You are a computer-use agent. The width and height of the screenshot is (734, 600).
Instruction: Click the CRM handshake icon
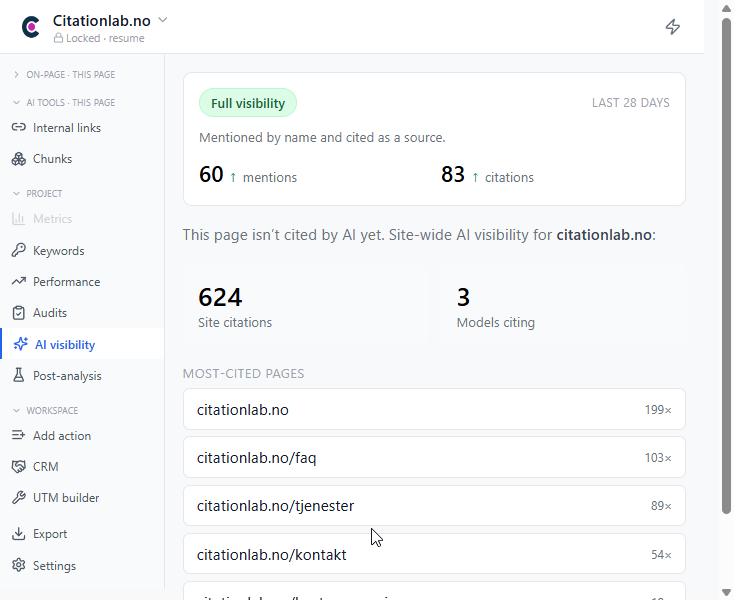tap(19, 467)
